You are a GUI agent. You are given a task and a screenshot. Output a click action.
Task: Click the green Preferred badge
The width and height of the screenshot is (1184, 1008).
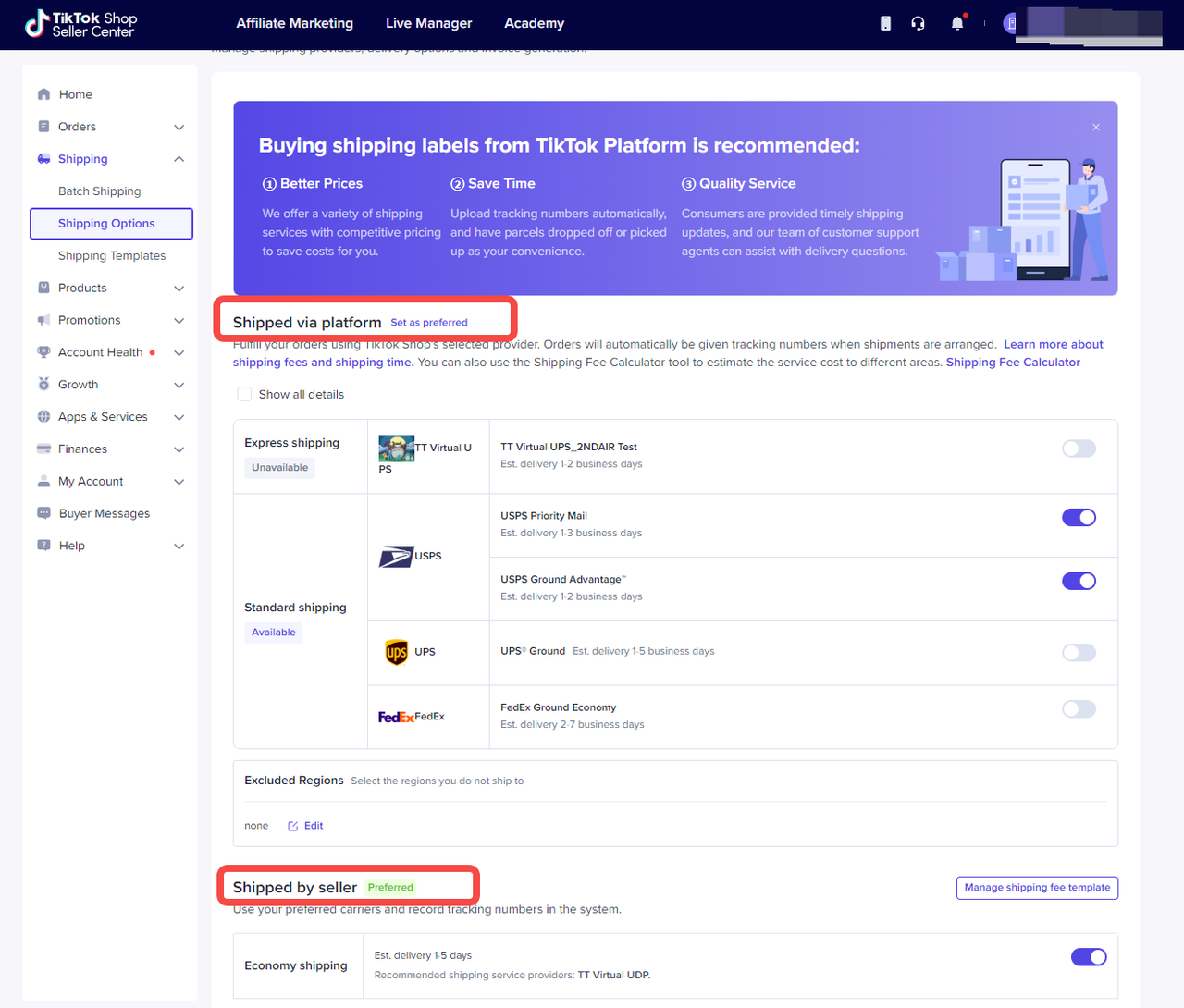(390, 888)
